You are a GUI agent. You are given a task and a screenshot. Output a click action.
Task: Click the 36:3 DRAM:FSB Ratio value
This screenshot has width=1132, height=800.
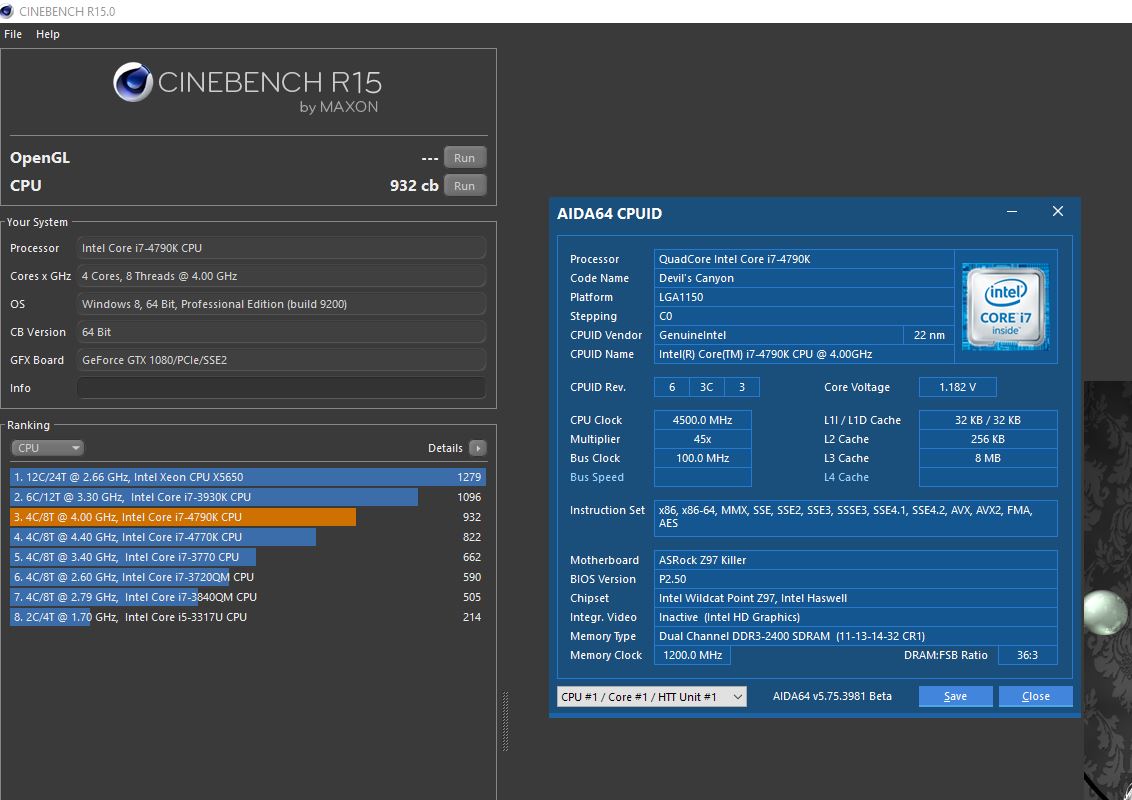(1027, 655)
